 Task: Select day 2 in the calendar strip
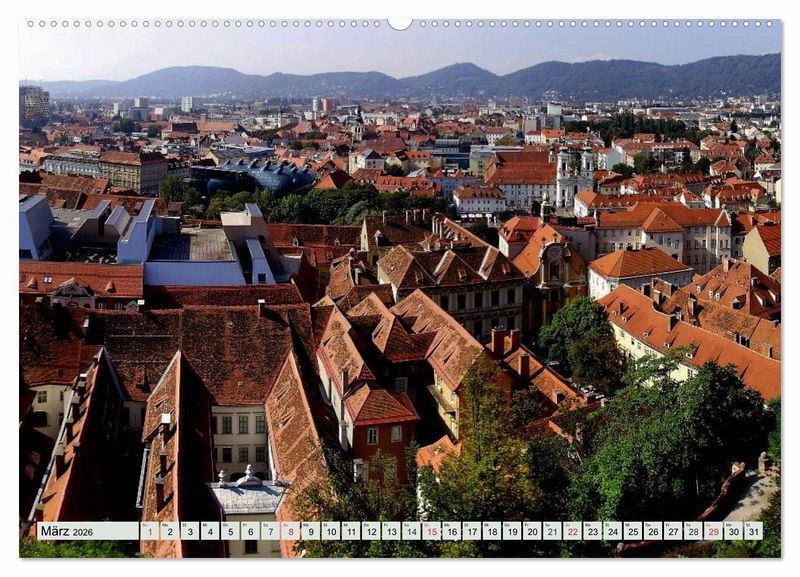click(x=170, y=531)
